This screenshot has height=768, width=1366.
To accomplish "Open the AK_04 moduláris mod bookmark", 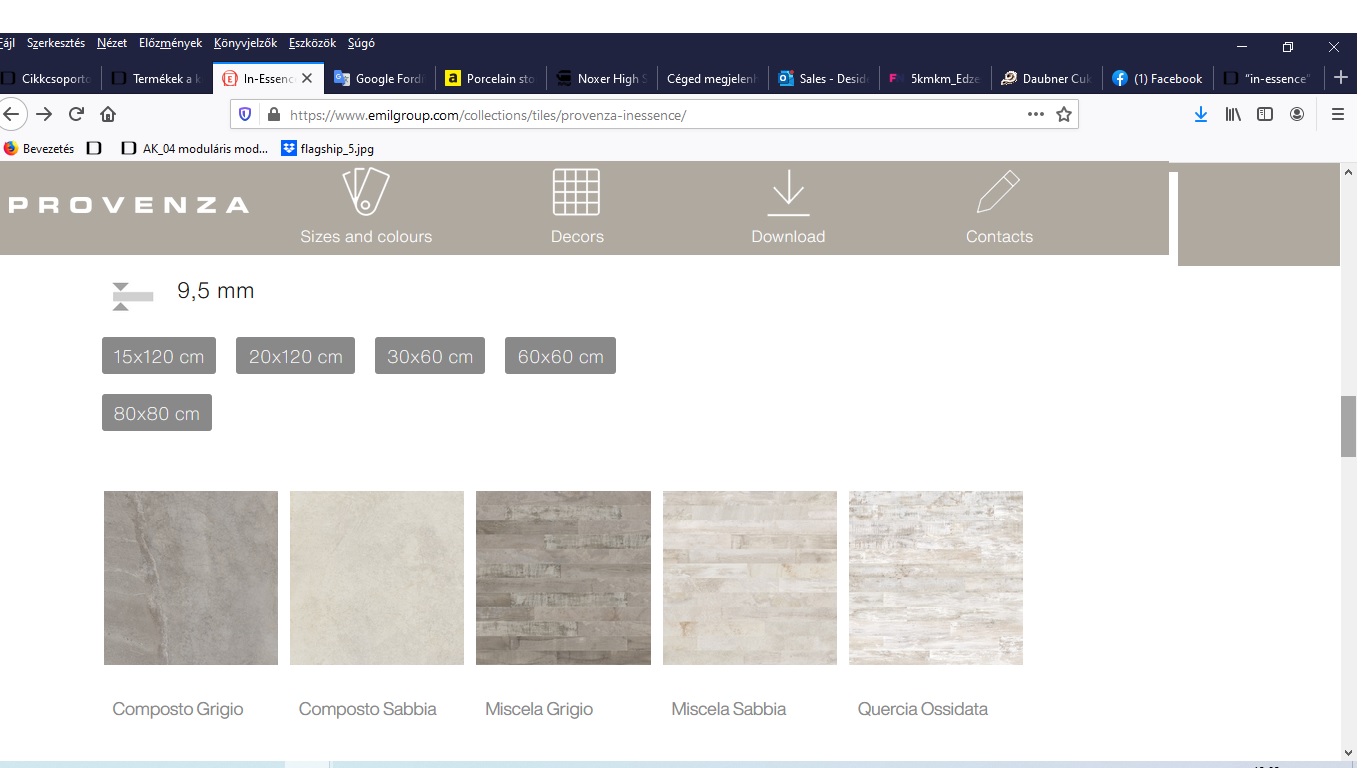I will (x=195, y=149).
